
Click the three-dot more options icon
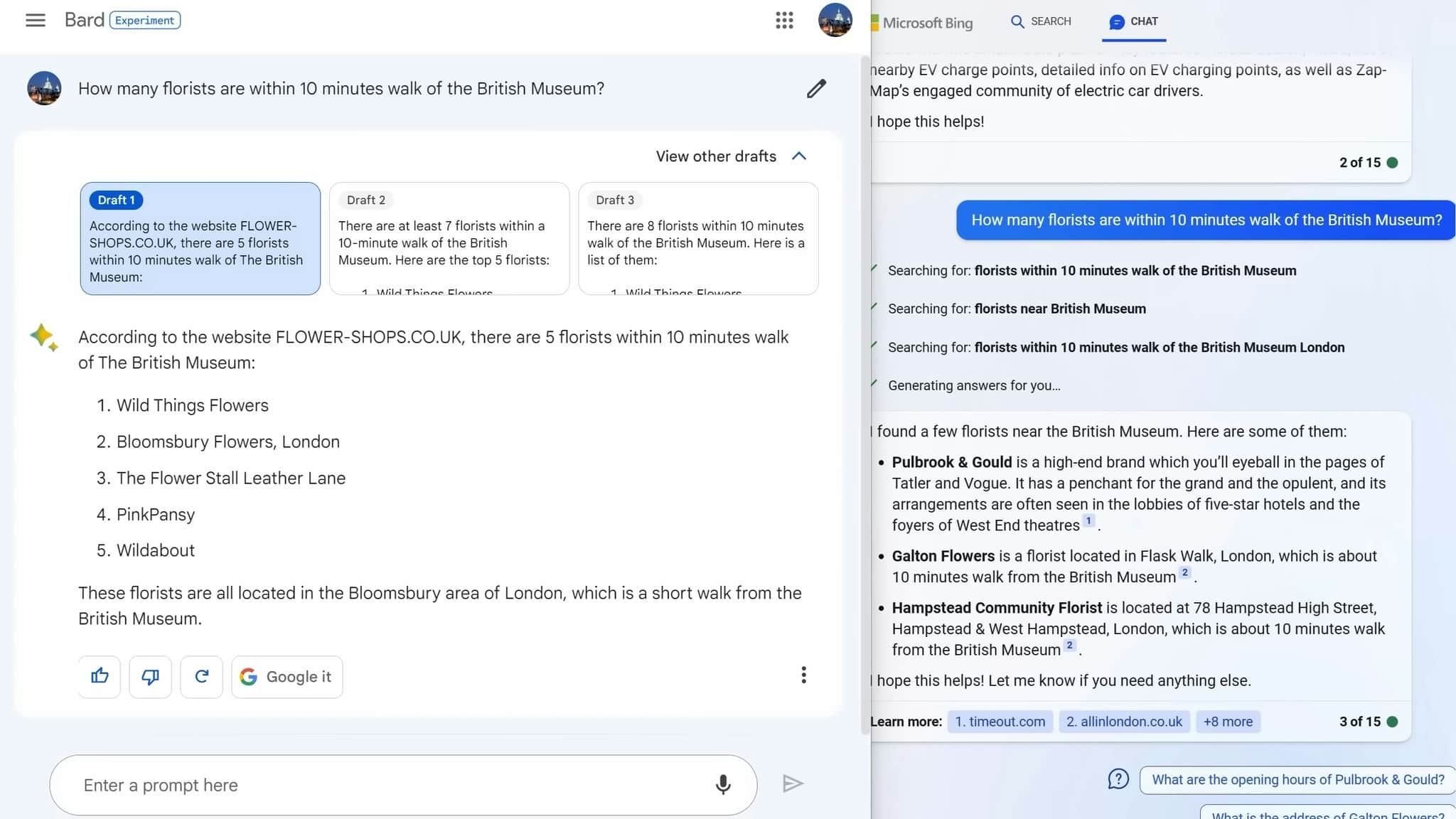pos(803,675)
